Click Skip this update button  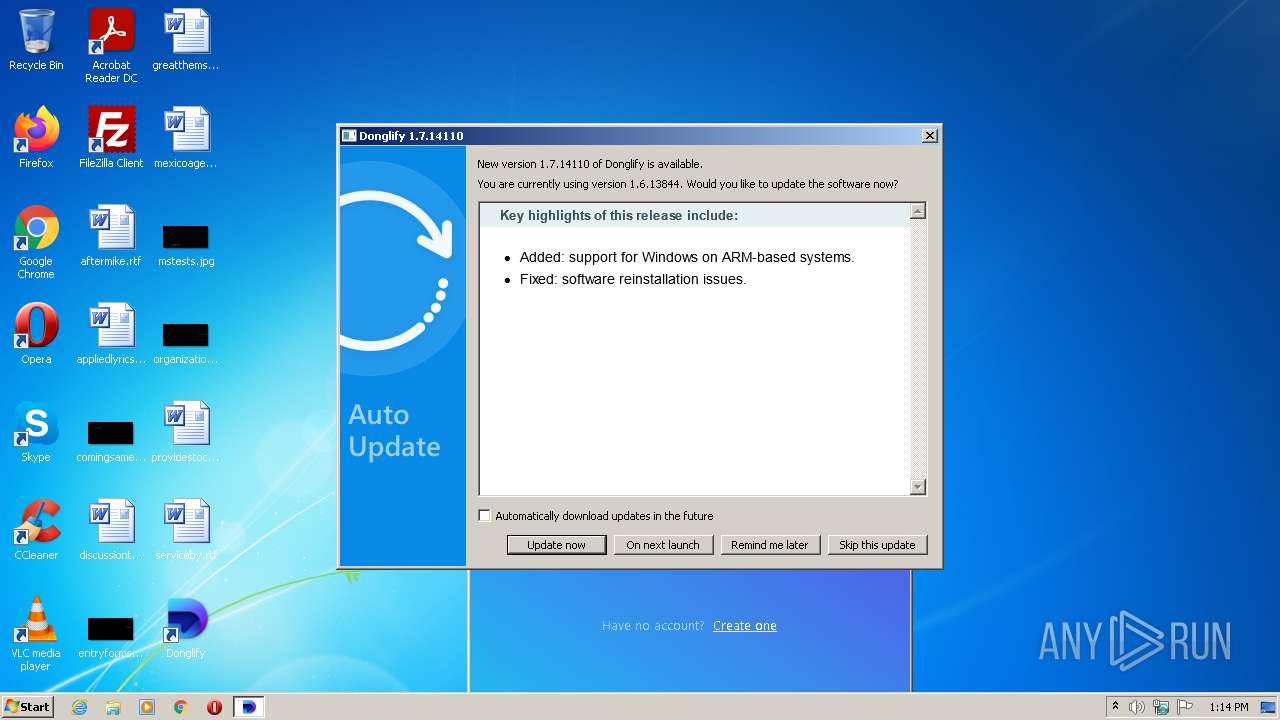pos(877,545)
